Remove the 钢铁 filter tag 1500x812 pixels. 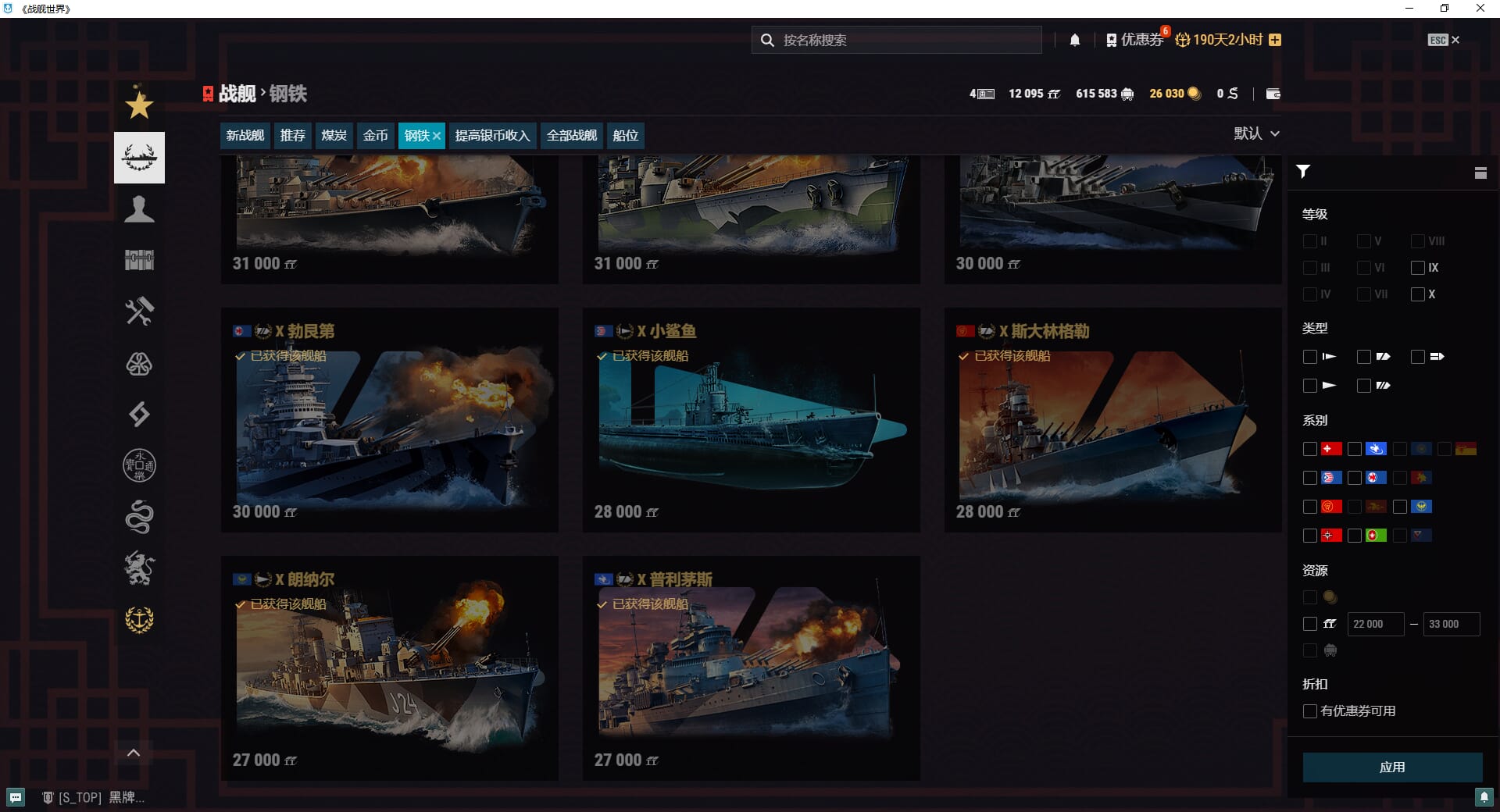tap(437, 137)
